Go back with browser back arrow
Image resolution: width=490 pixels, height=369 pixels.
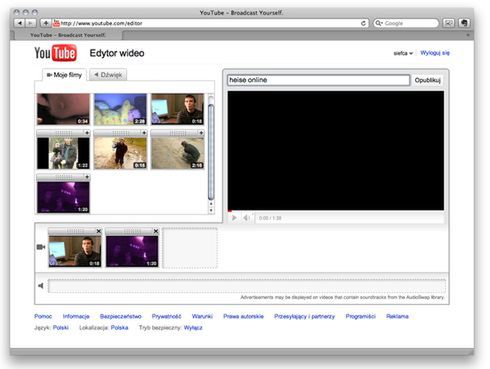point(20,23)
